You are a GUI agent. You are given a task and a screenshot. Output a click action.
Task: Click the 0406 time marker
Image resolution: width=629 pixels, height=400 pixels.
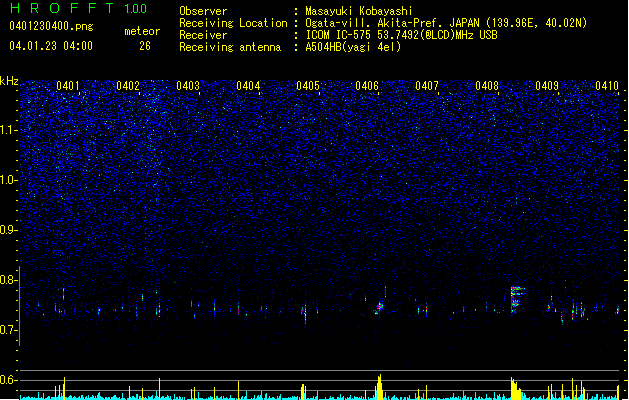(x=367, y=86)
